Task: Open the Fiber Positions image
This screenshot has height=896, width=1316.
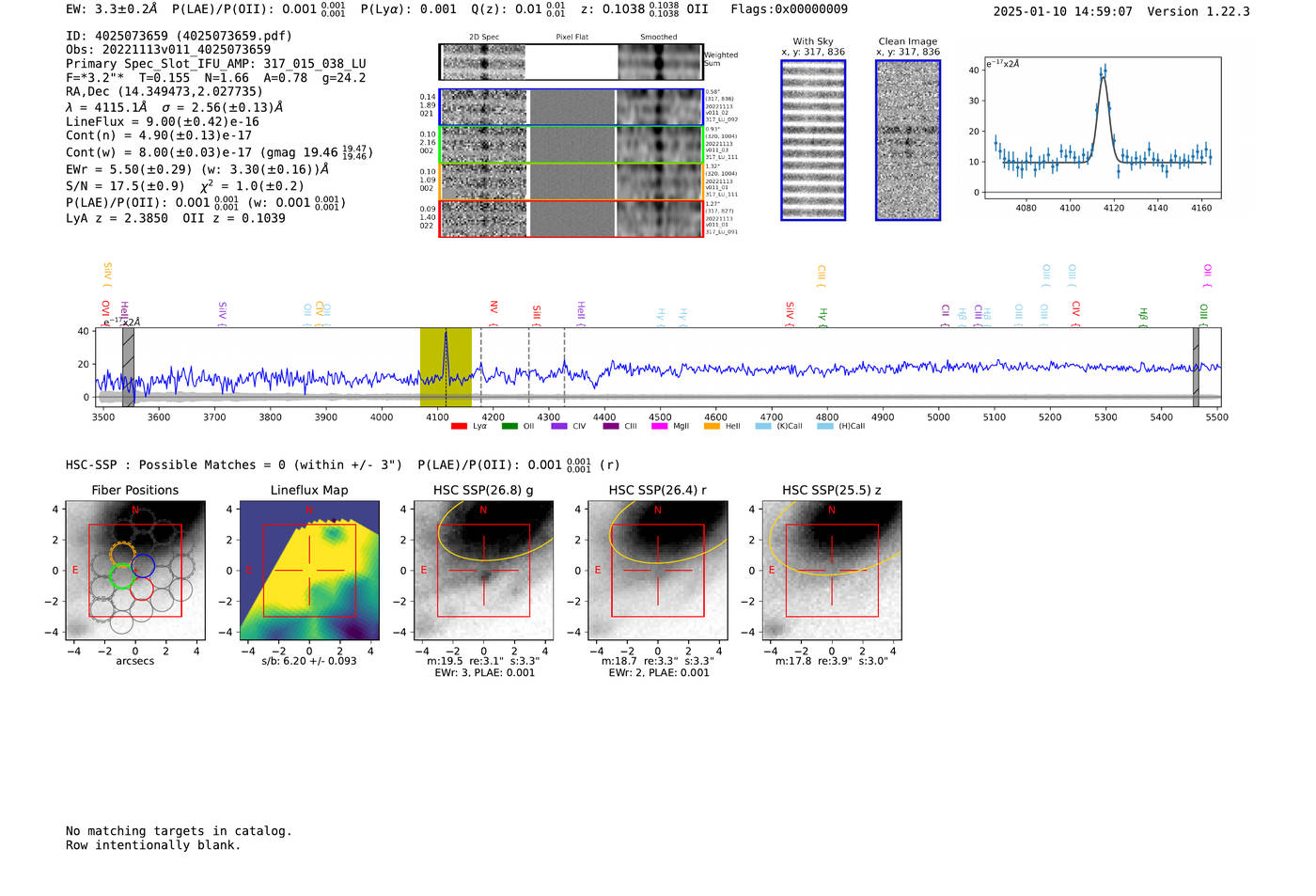Action: point(135,571)
